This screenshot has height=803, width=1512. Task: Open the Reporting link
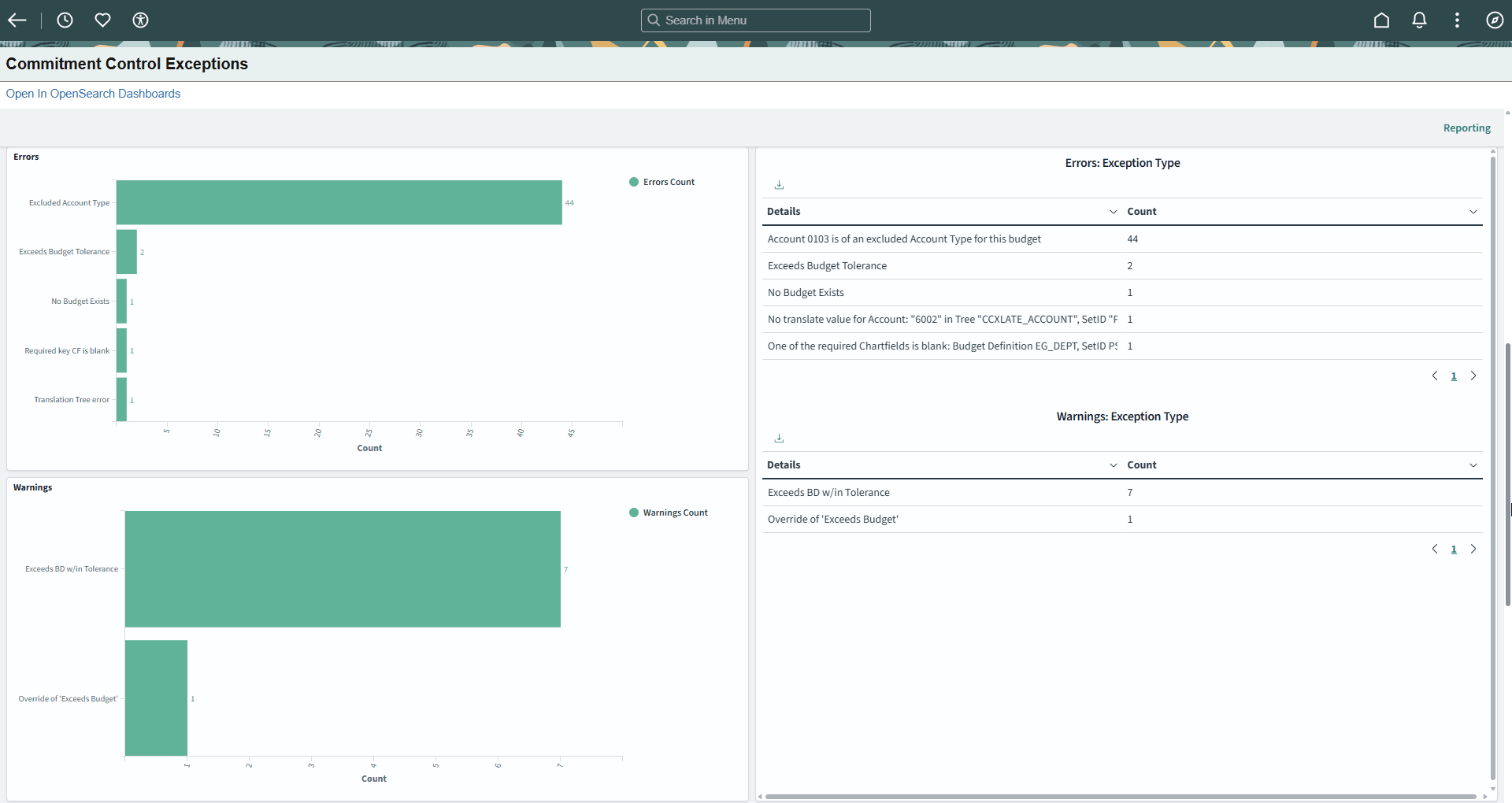1466,128
